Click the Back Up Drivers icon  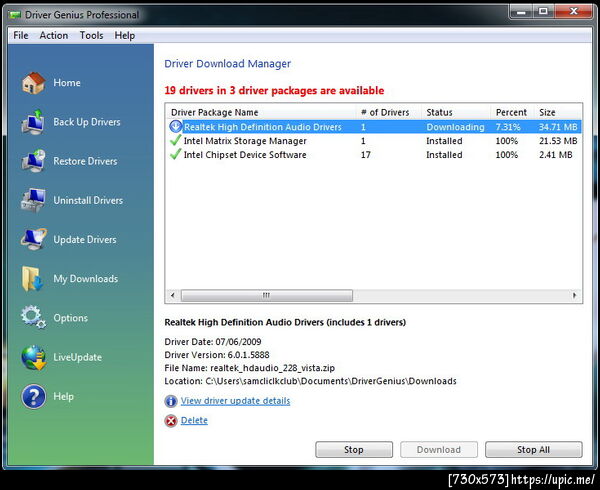pyautogui.click(x=33, y=122)
